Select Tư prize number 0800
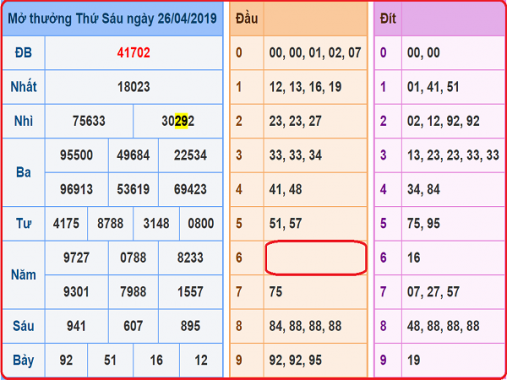Viewport: 507px width, 380px height. pos(201,224)
